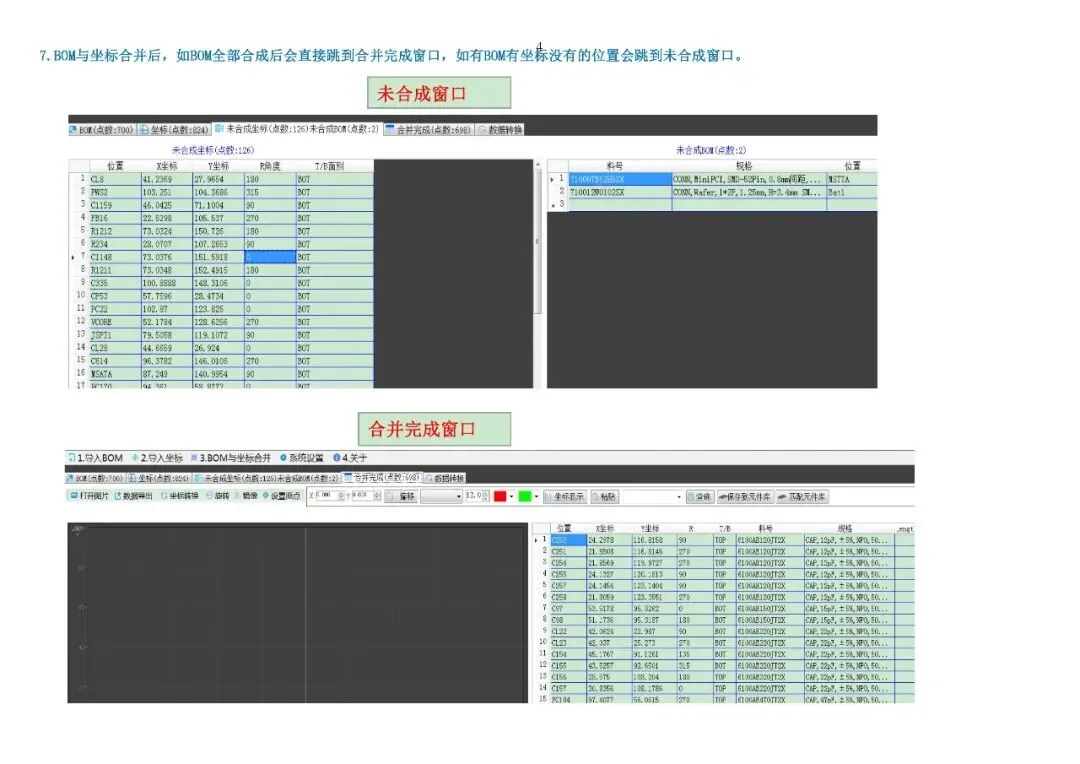Click highlighted R角度 cell in C1148 row
Image resolution: width=1080 pixels, height=764 pixels.
270,257
